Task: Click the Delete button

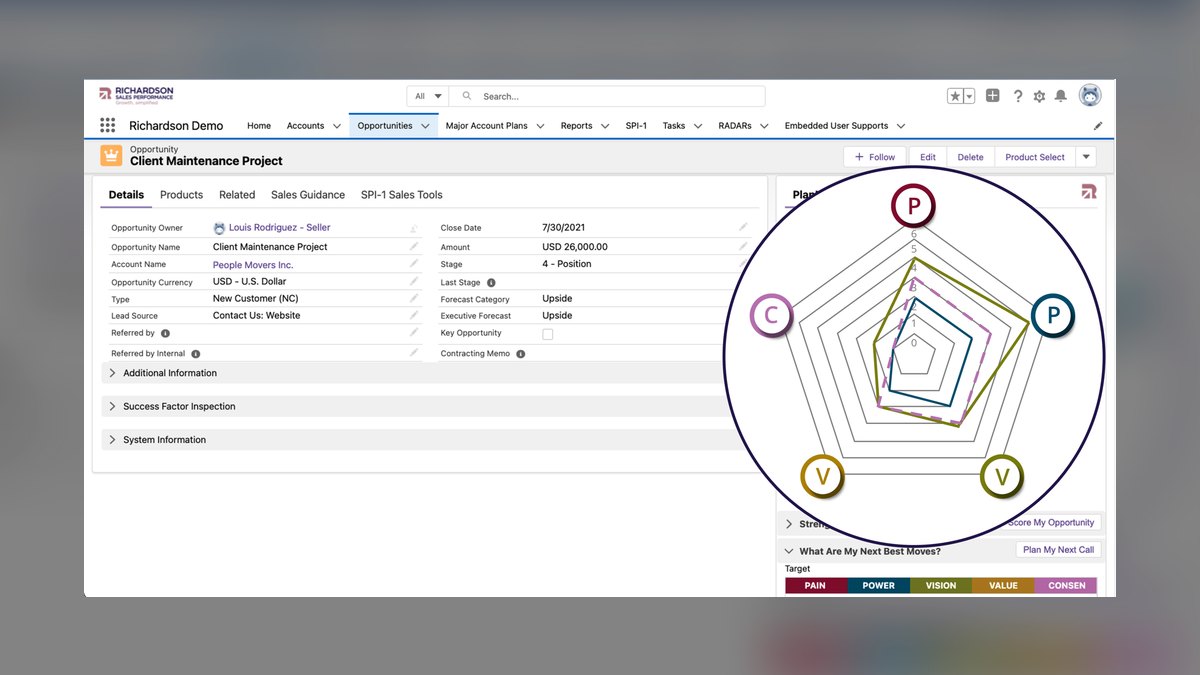Action: [970, 157]
